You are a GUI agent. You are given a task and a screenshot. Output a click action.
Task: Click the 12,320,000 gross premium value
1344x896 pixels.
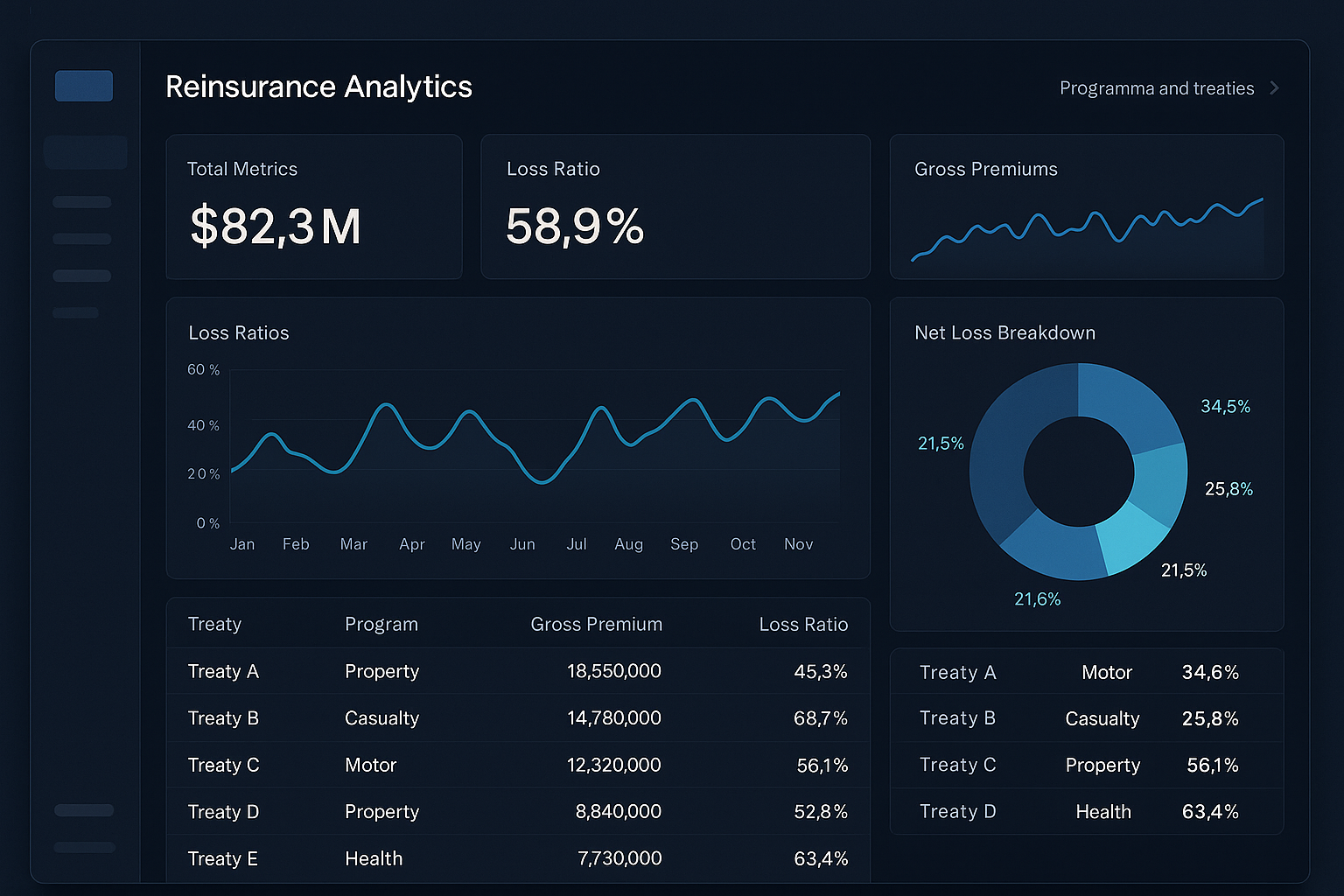(613, 765)
